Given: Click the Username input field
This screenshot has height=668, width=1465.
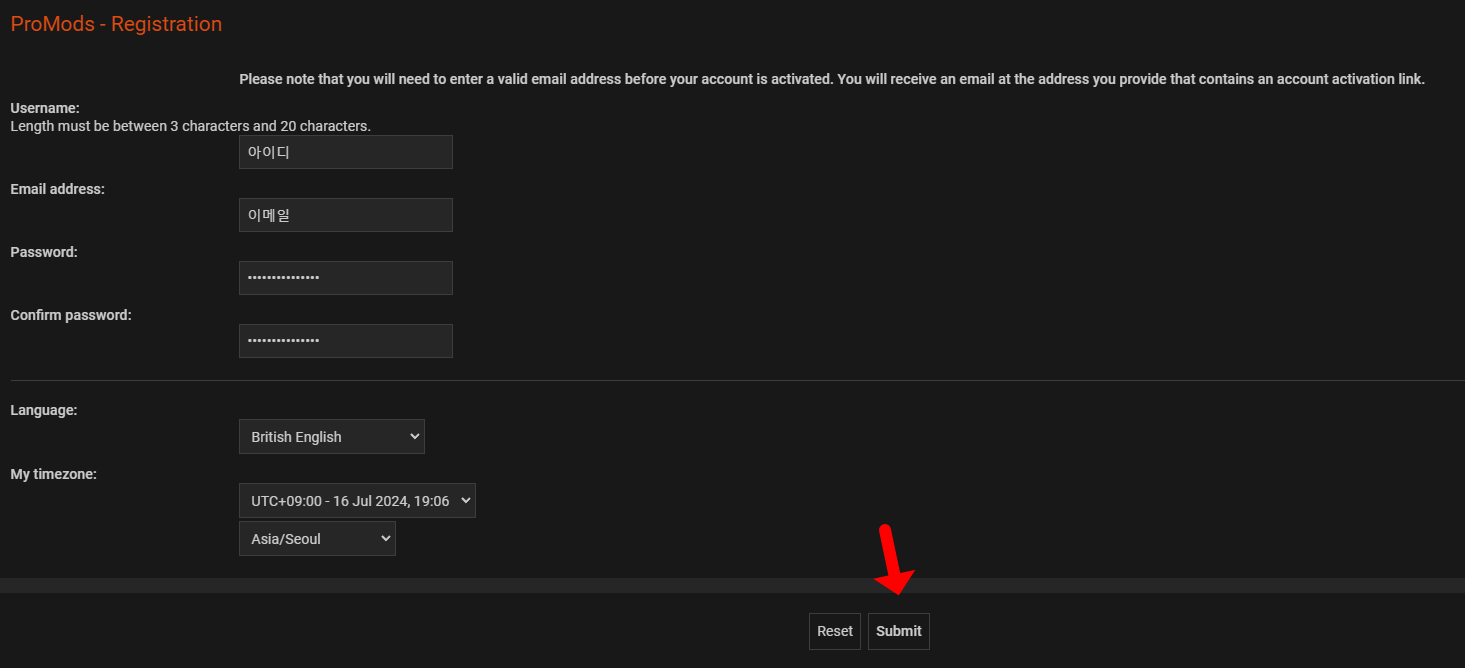Looking at the screenshot, I should 345,152.
